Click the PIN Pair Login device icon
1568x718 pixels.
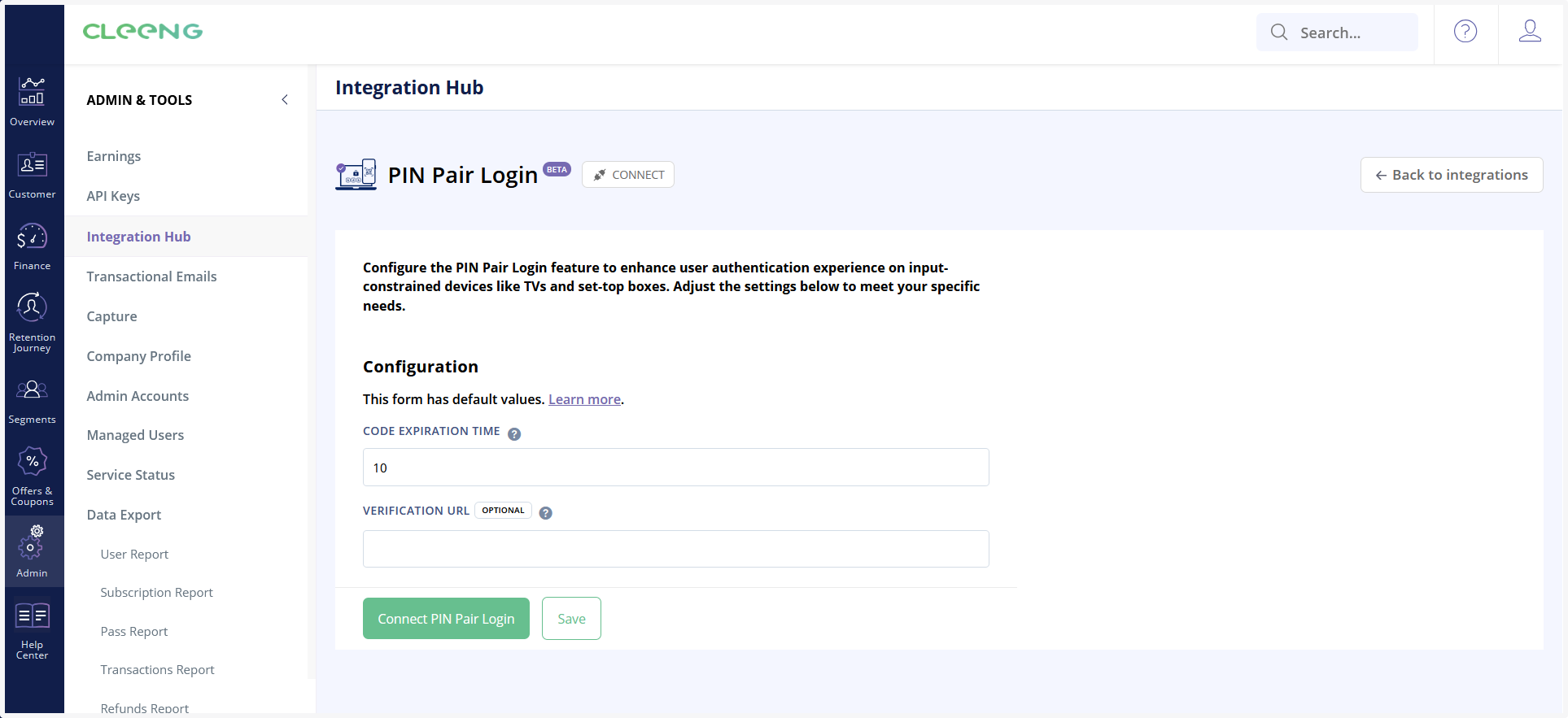(356, 175)
